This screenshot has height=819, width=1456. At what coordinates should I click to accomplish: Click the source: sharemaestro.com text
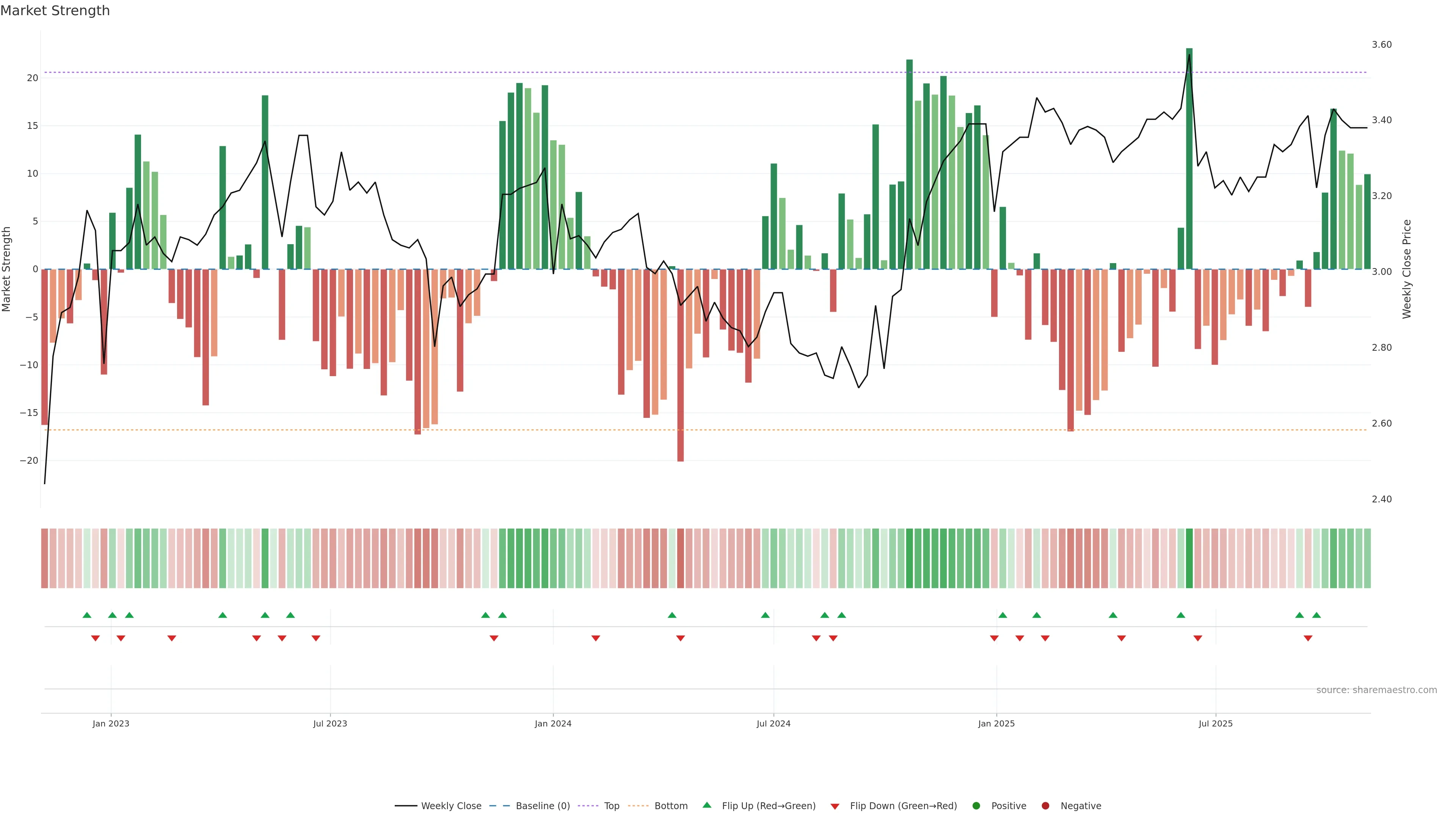coord(1376,690)
